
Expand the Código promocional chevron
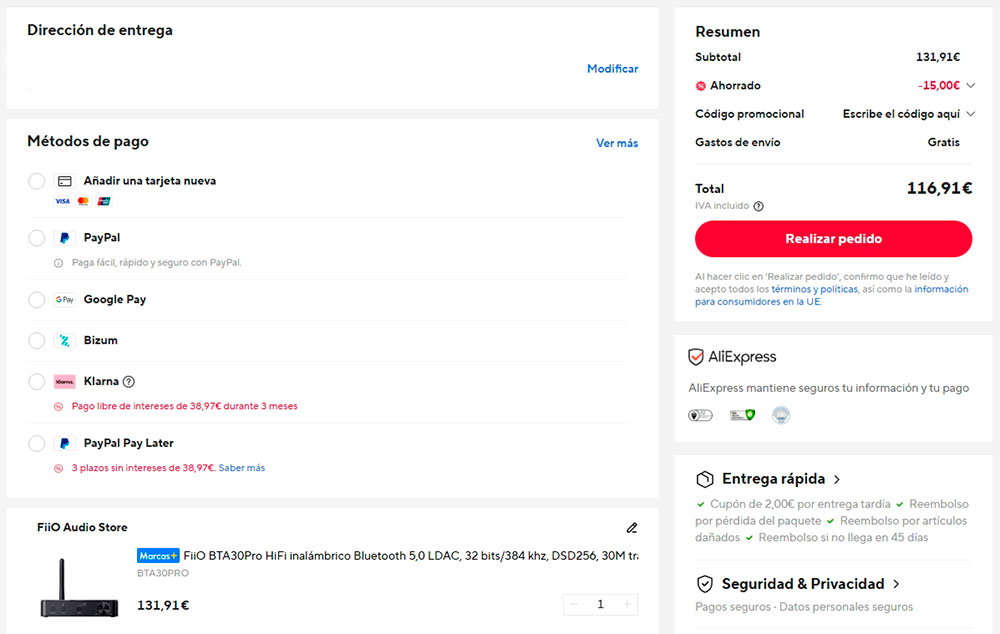coord(971,114)
